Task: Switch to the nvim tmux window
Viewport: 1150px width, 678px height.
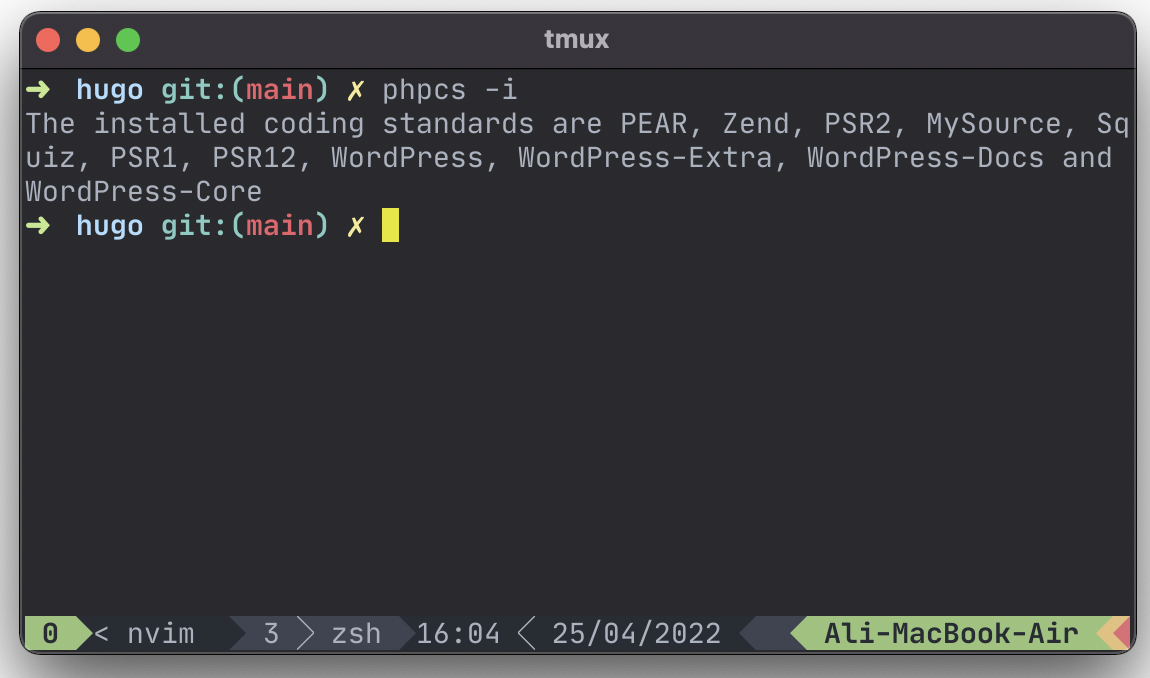Action: click(x=161, y=633)
